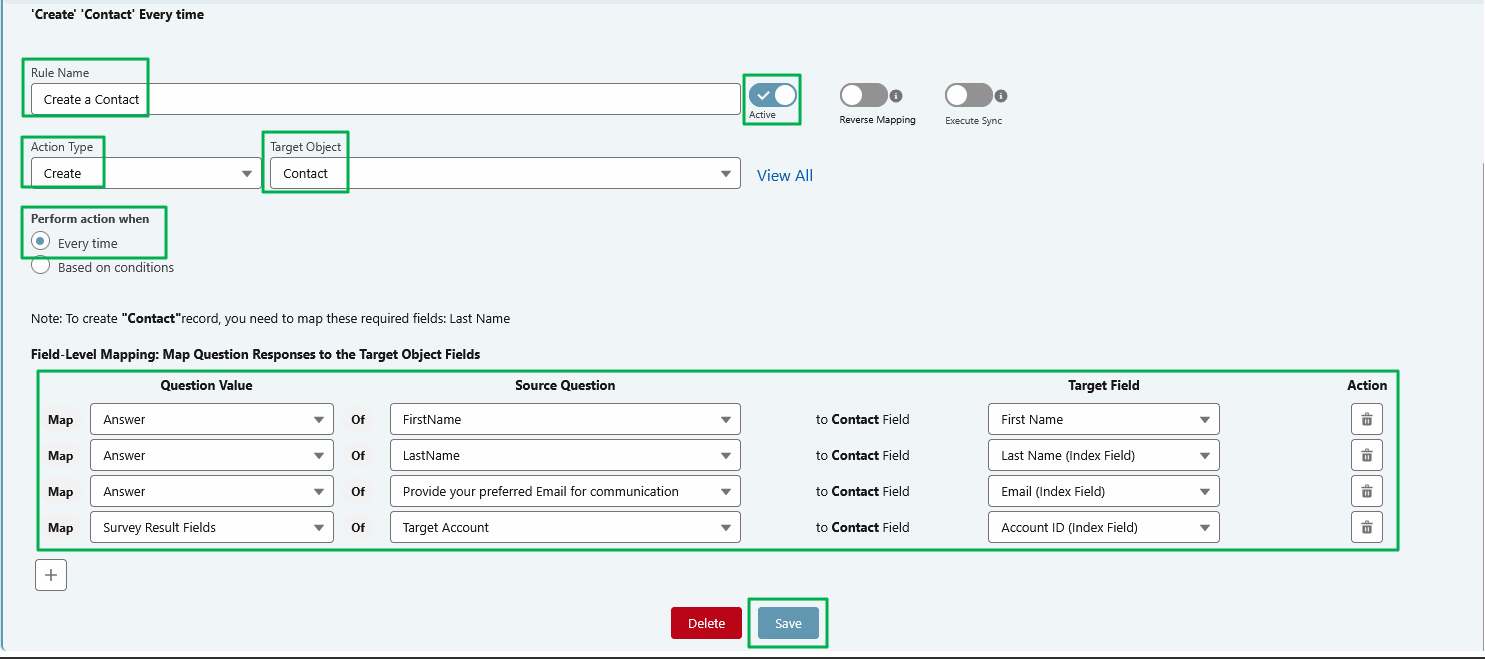Click inside the Rule Name field
Screen dimensions: 1485x659
point(300,99)
